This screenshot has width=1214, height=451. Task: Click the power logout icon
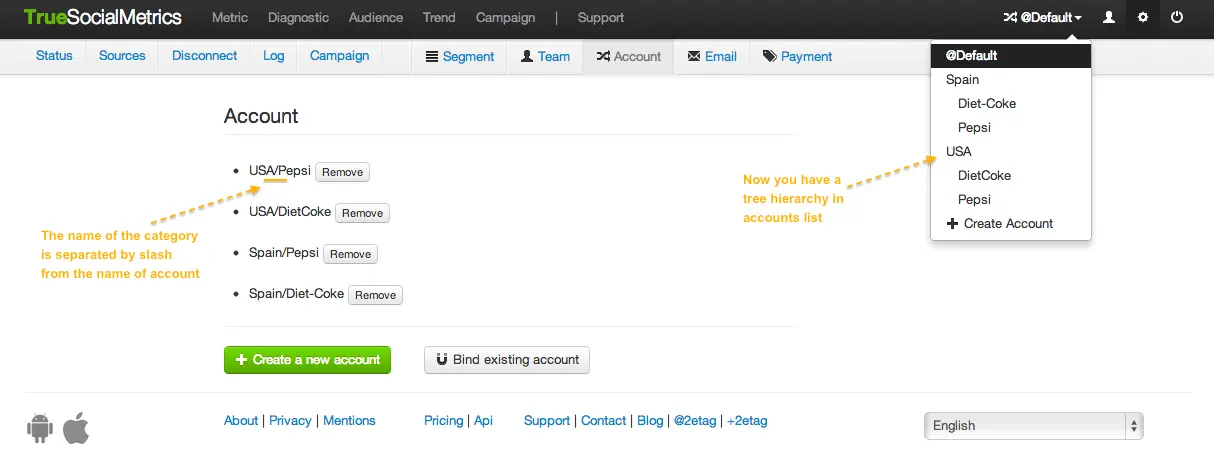pyautogui.click(x=1177, y=18)
